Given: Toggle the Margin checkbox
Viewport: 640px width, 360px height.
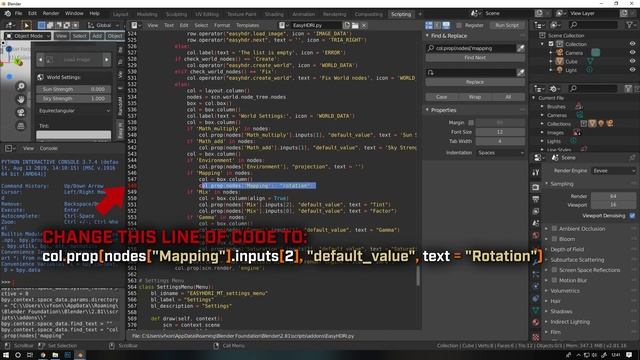Looking at the screenshot, I should pyautogui.click(x=471, y=122).
